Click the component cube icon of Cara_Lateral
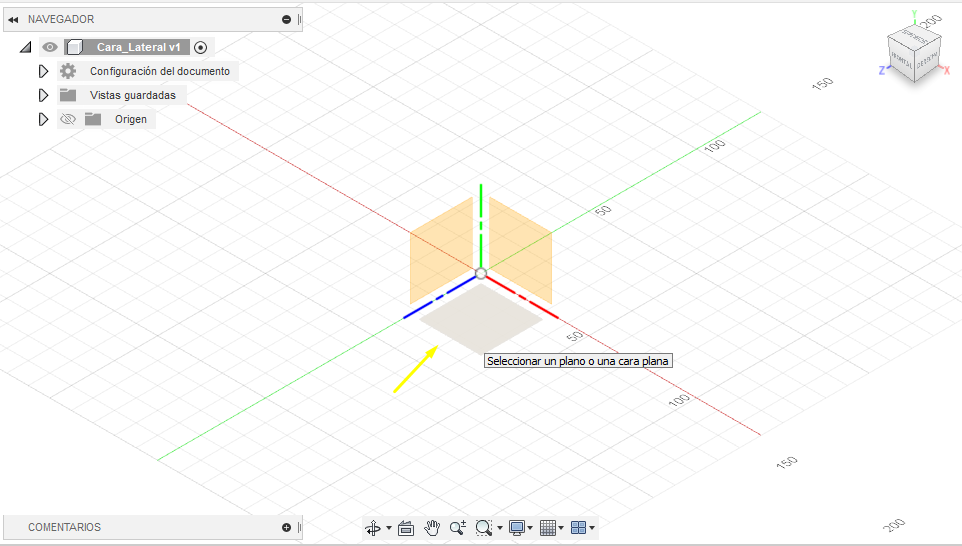 [75, 47]
